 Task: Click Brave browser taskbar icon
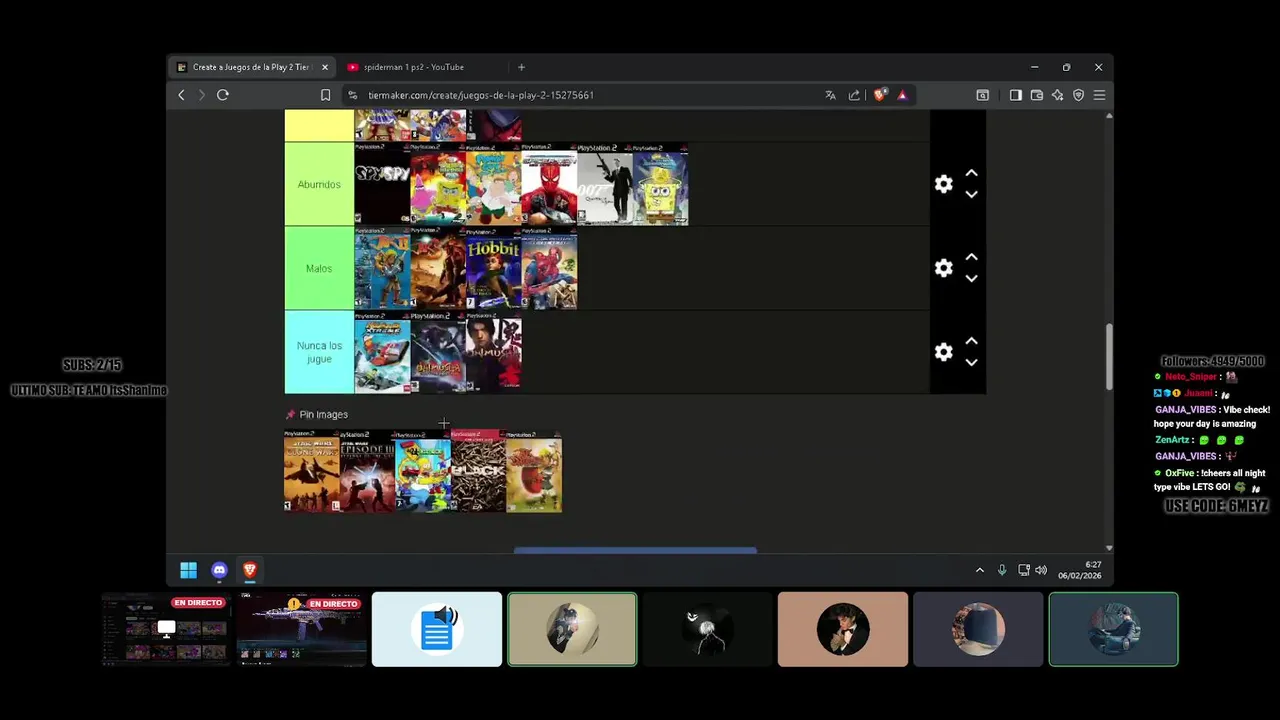click(x=250, y=570)
